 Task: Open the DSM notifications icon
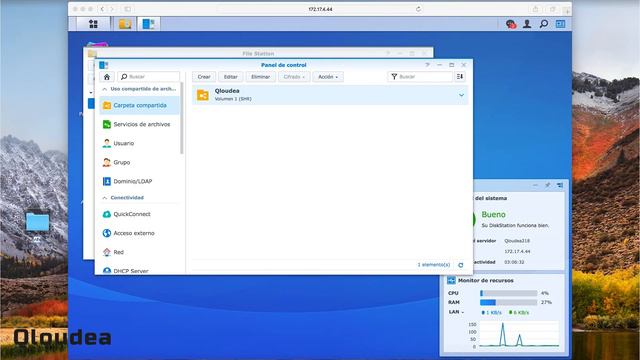(511, 24)
